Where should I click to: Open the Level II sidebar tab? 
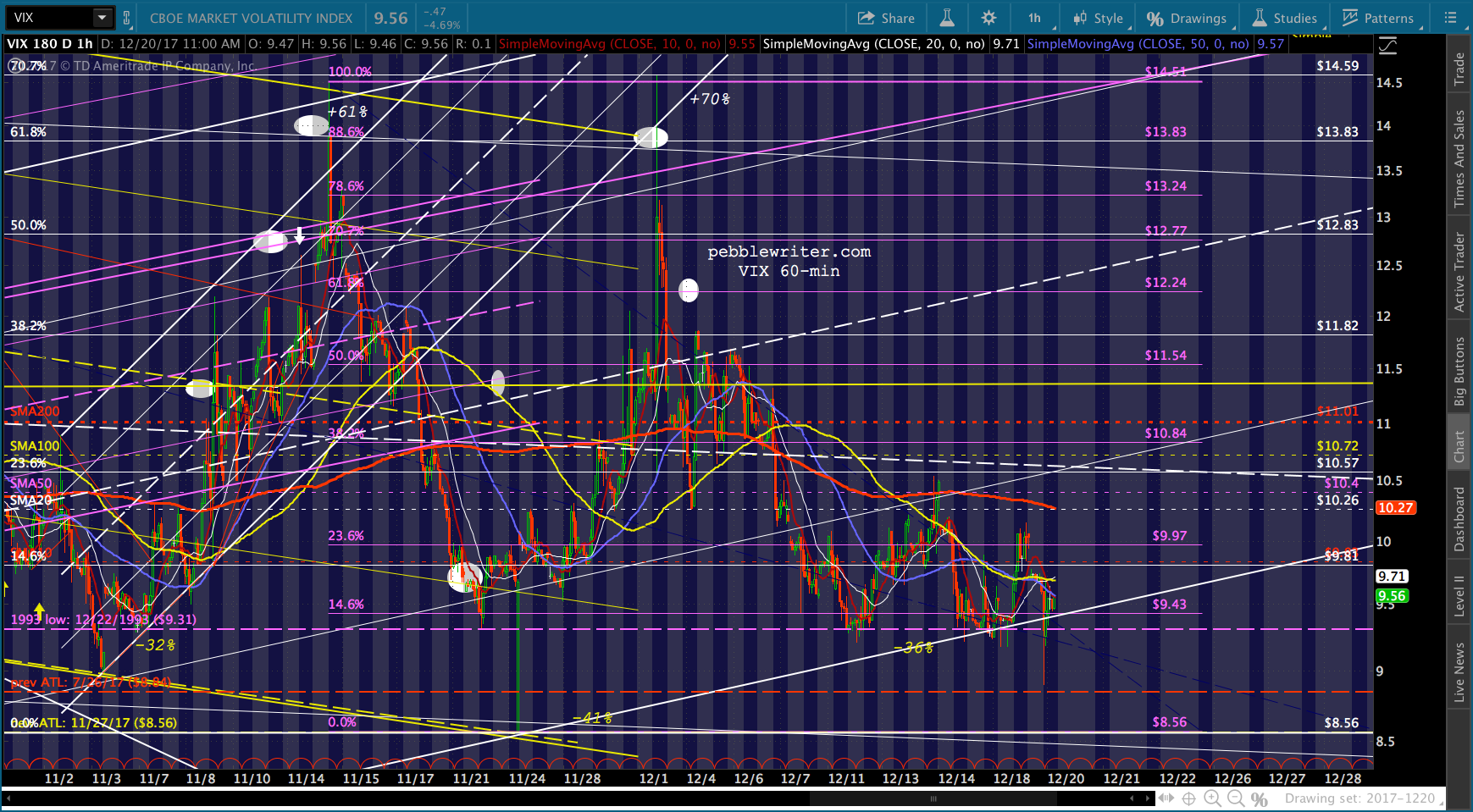(x=1459, y=596)
